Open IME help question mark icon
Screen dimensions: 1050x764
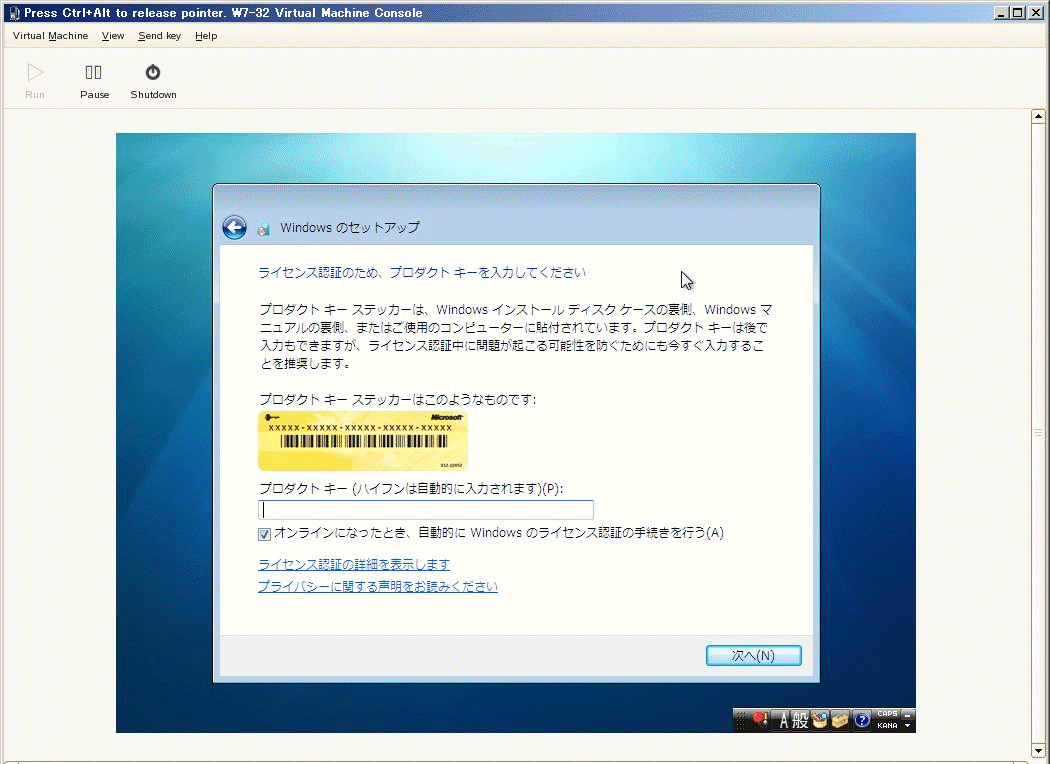(862, 720)
